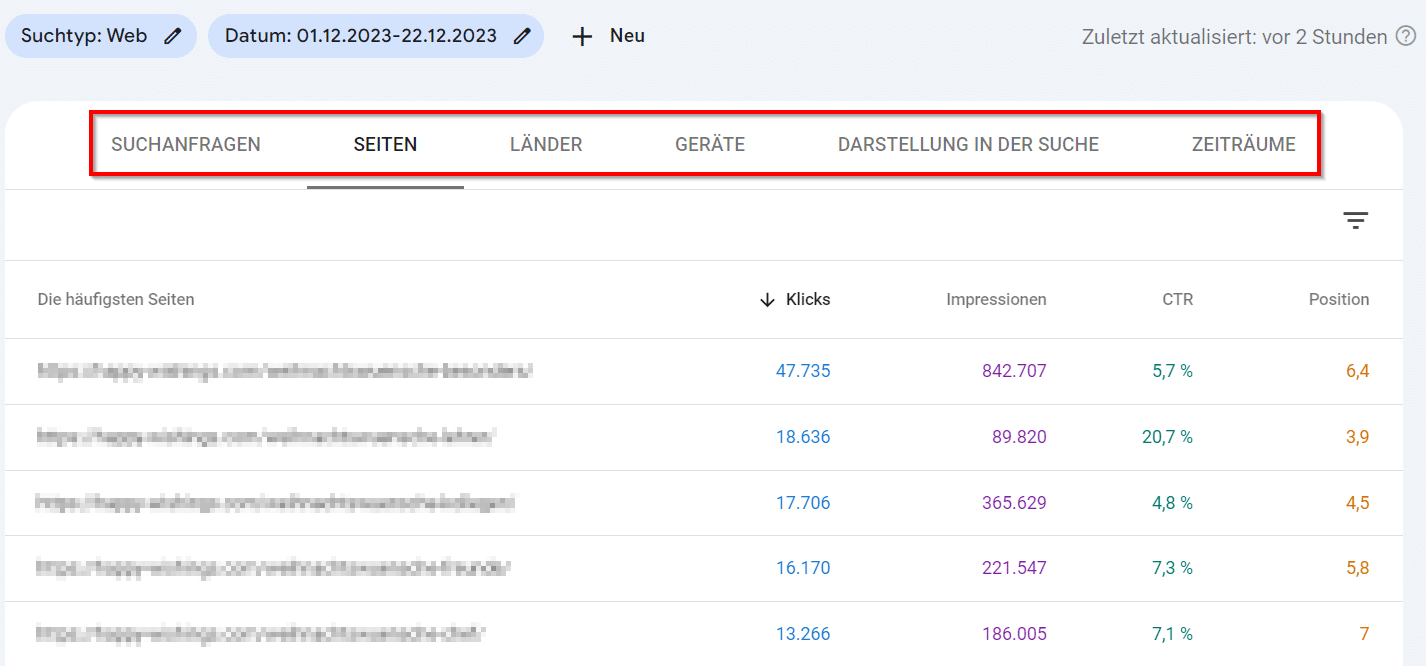Click the help question mark icon

point(1405,36)
